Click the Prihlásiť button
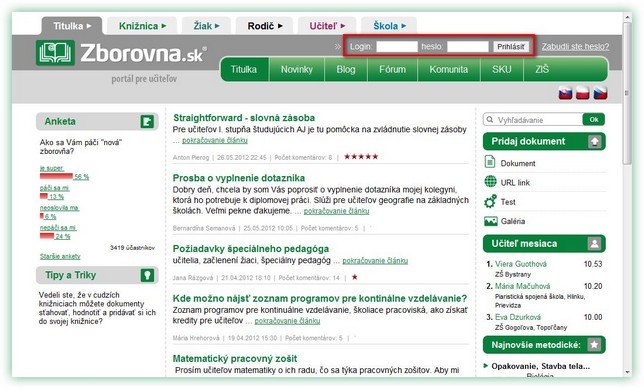Screen dimensions: 644x389 511,46
